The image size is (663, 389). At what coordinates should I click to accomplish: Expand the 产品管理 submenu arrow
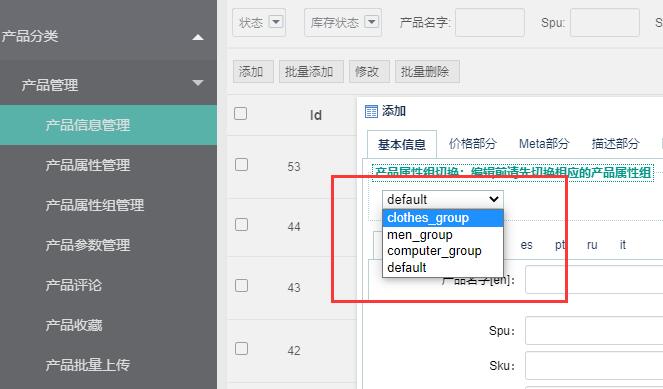(197, 83)
